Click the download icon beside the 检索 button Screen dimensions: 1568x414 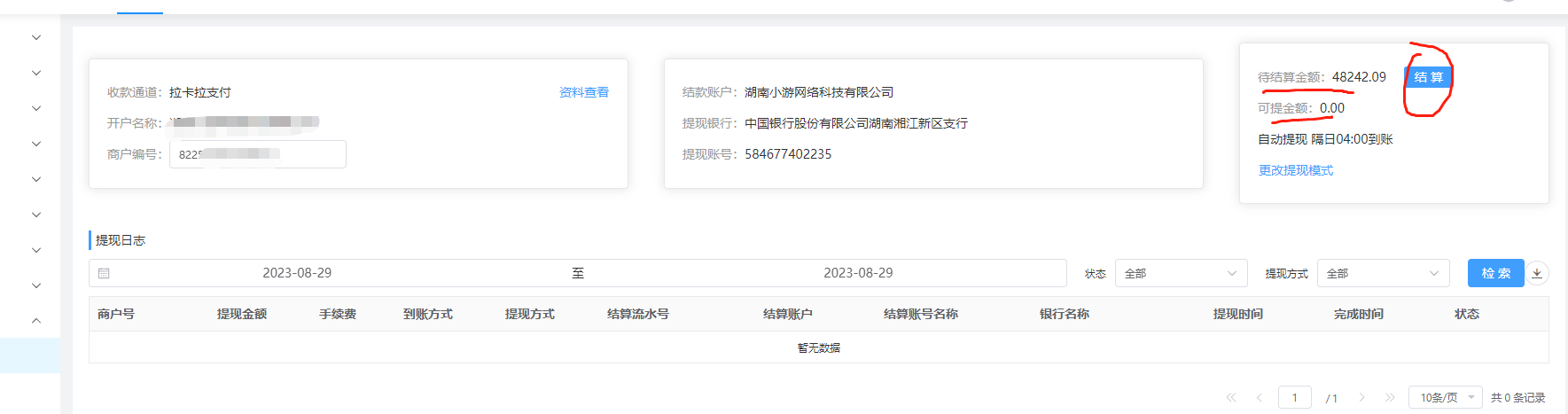(1538, 273)
